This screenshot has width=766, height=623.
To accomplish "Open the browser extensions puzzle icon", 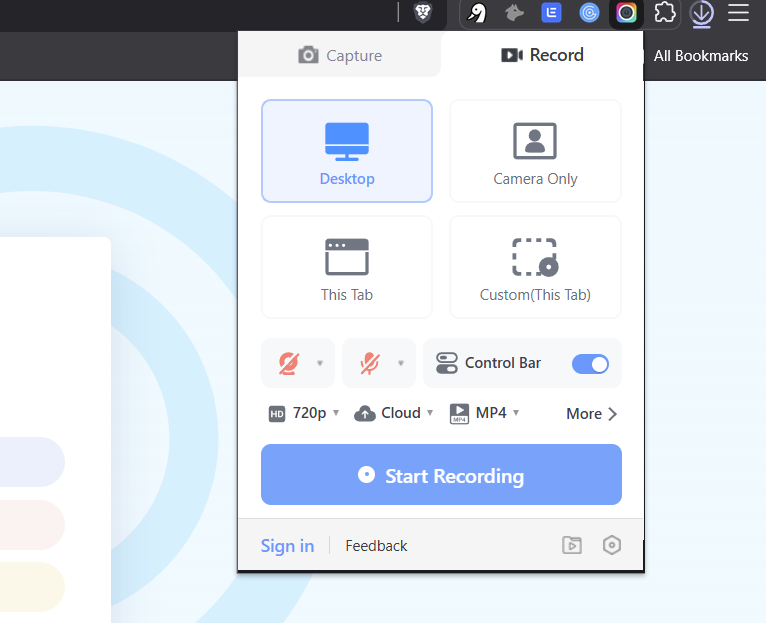I will [x=664, y=13].
